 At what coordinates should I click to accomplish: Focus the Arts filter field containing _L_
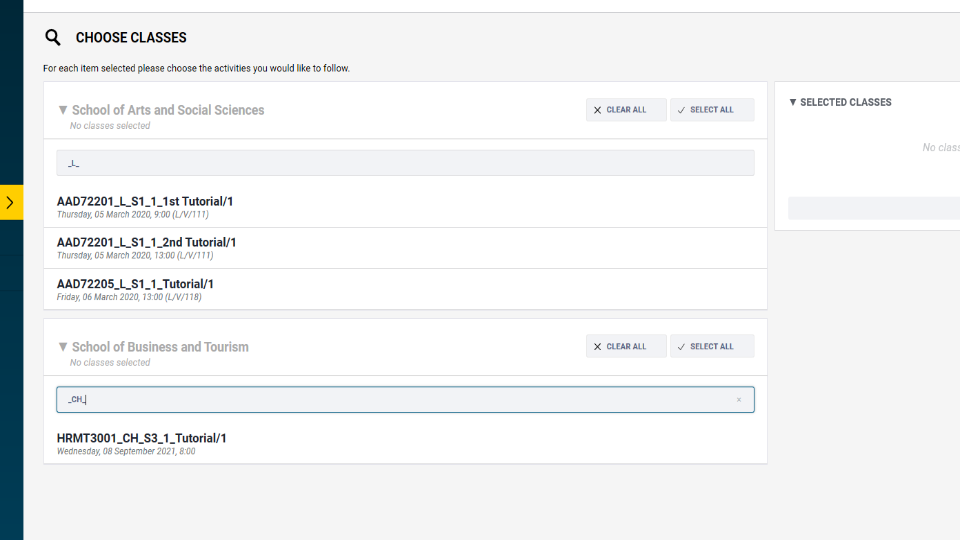(x=405, y=163)
